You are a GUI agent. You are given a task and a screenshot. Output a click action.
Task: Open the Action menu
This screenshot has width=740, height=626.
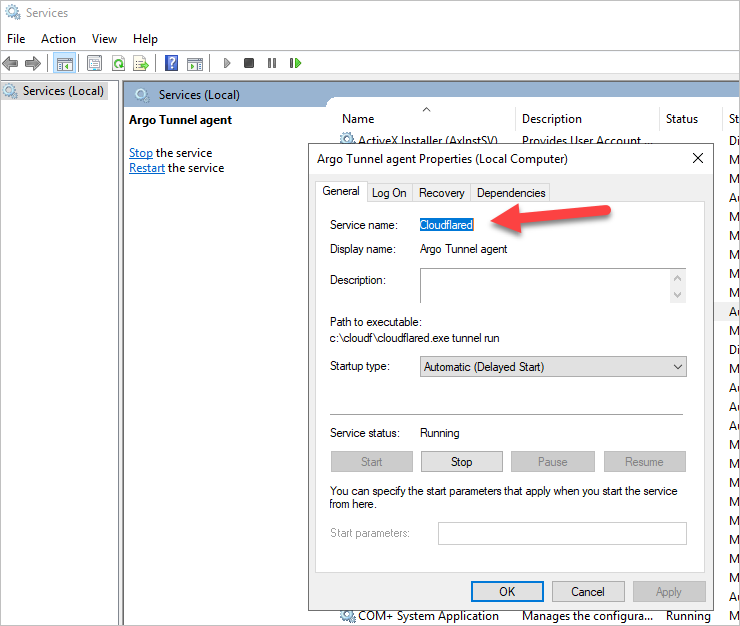pos(58,39)
